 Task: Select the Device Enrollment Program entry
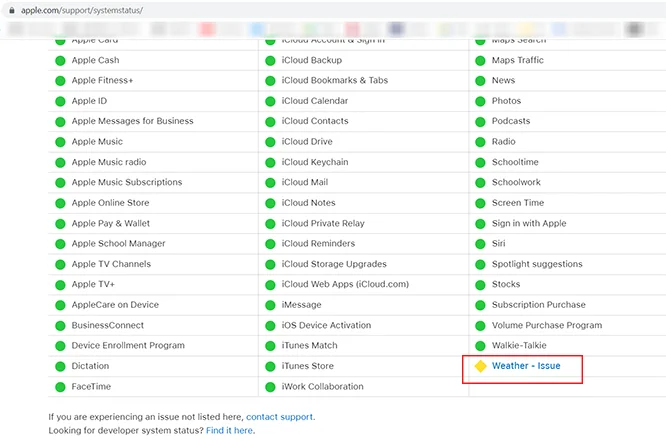pos(128,345)
